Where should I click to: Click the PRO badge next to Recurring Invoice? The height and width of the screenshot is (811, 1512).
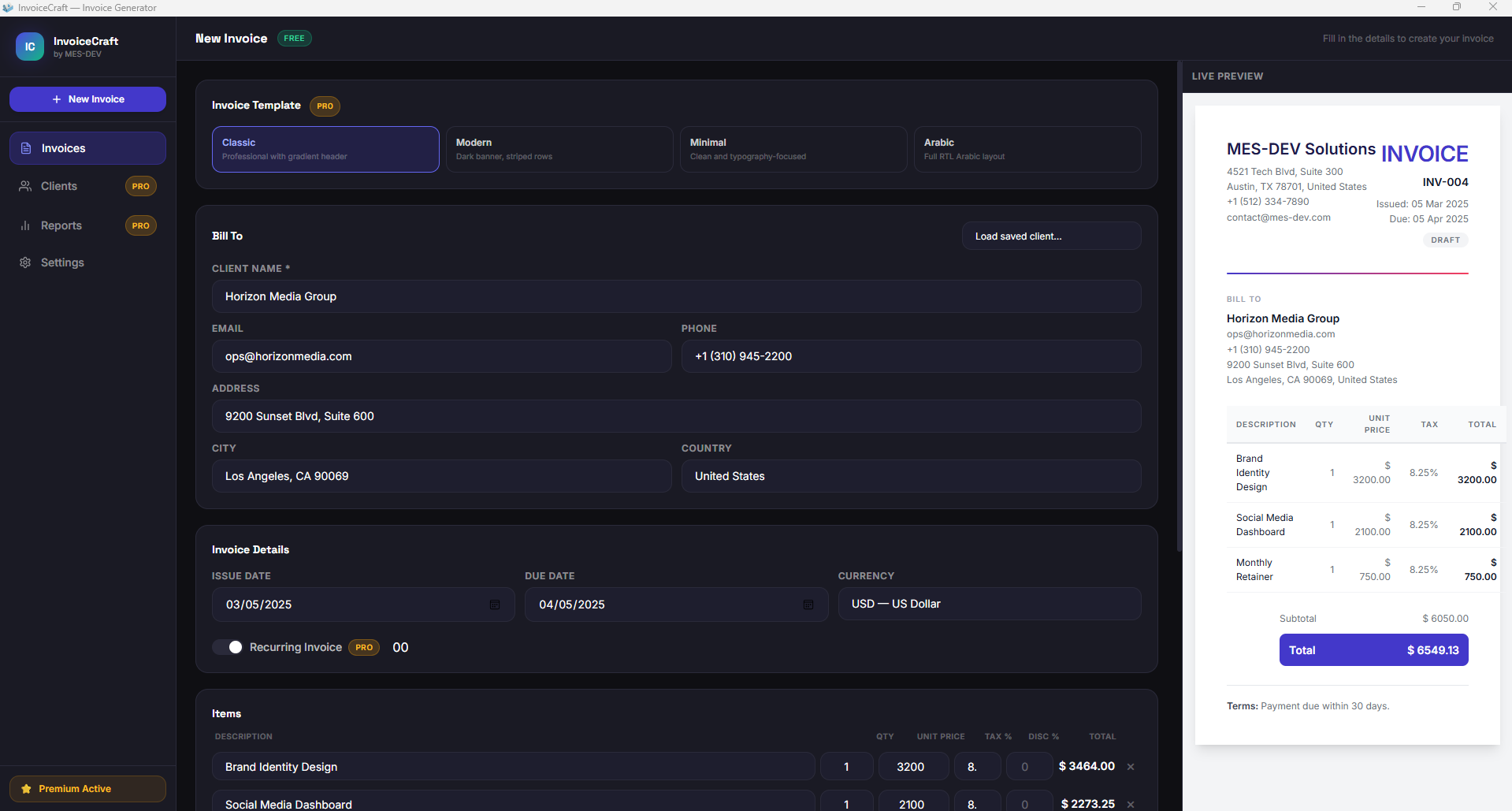pos(364,647)
